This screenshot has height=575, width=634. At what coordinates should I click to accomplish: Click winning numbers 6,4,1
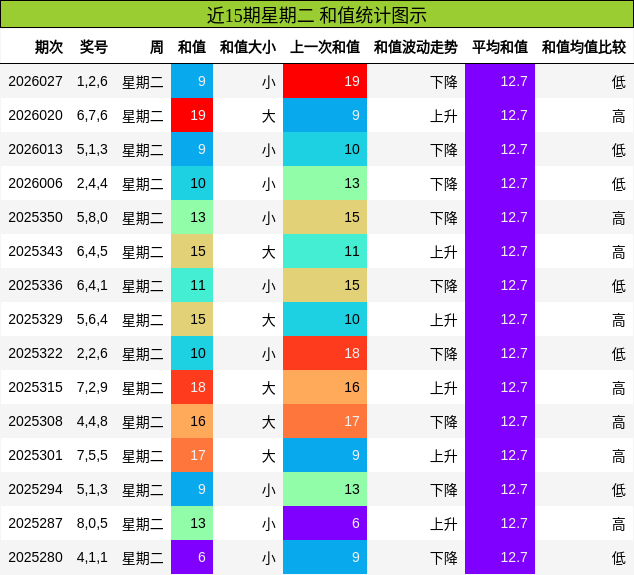(92, 285)
